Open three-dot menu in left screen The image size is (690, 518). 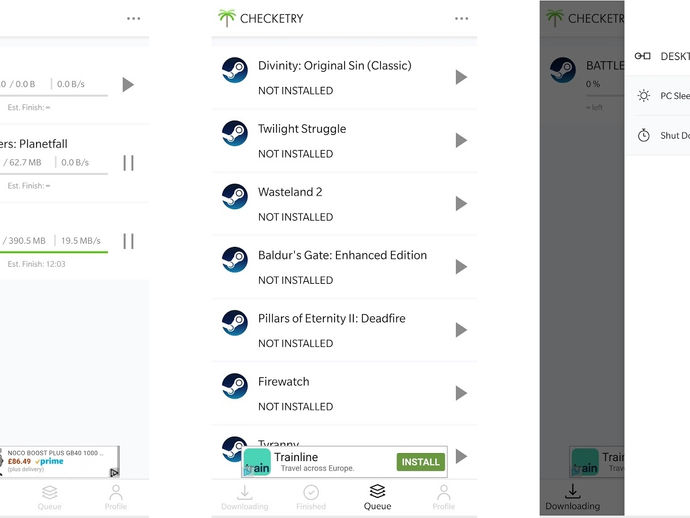click(133, 18)
